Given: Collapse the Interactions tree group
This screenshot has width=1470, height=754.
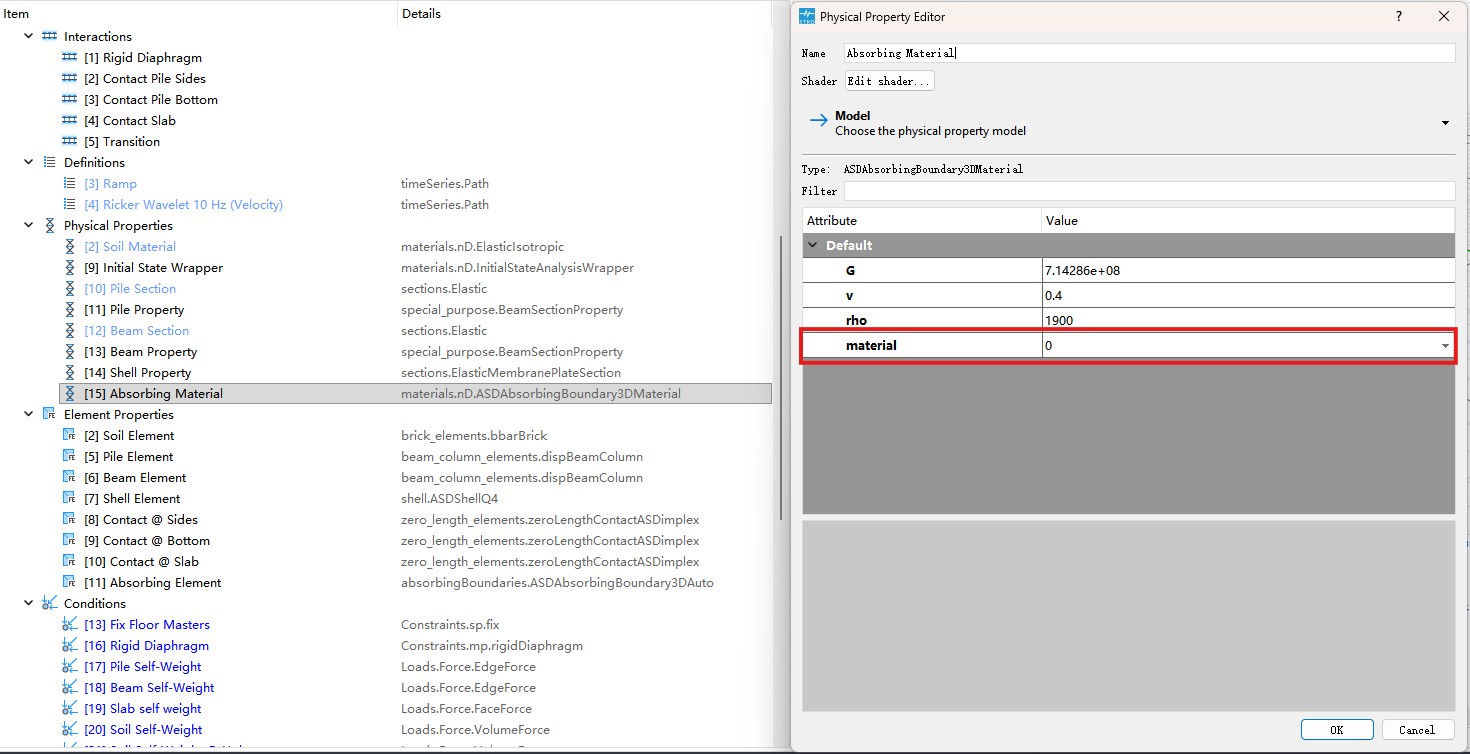Looking at the screenshot, I should [x=28, y=37].
